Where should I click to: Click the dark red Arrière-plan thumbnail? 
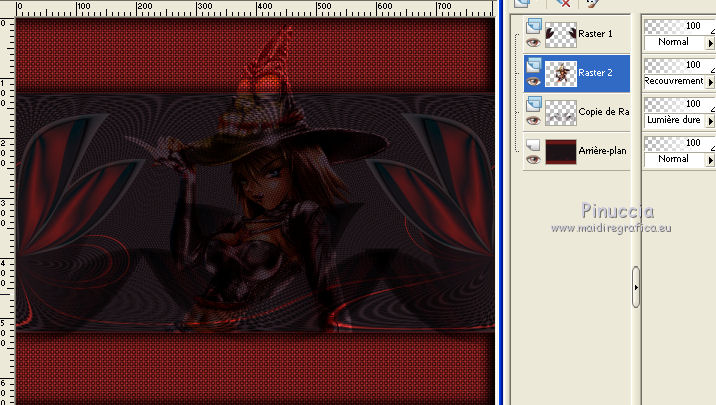(x=561, y=152)
